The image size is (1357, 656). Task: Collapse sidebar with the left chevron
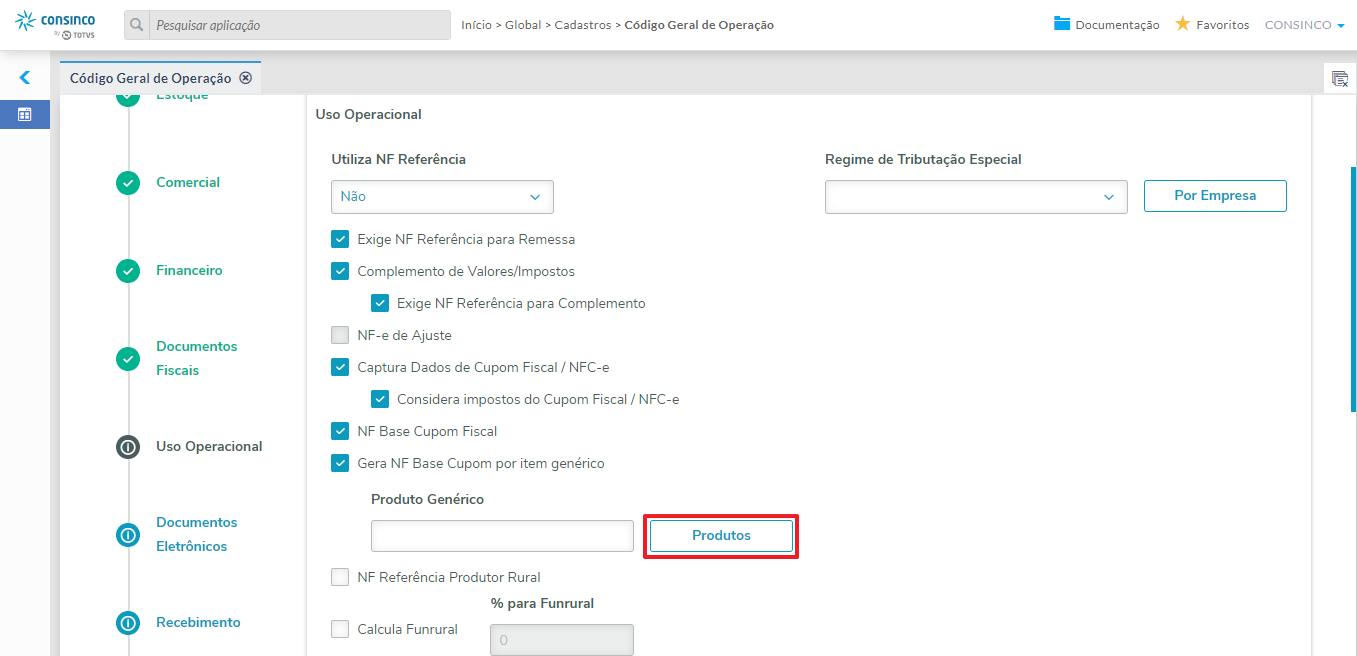(25, 77)
